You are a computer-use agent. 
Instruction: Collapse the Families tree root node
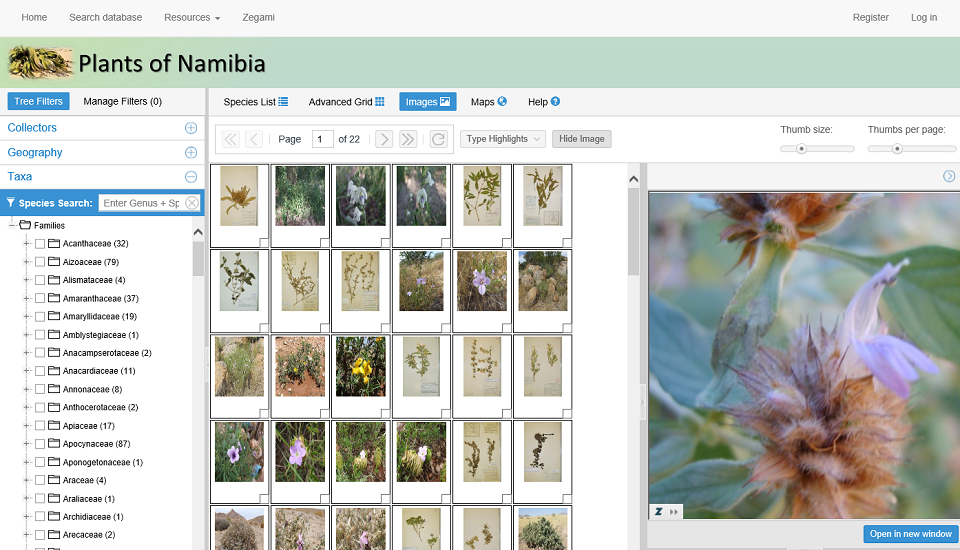12,225
